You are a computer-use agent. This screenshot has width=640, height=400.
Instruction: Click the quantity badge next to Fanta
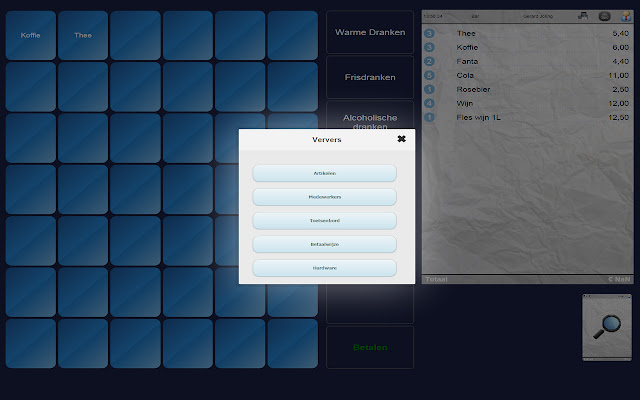(x=430, y=61)
